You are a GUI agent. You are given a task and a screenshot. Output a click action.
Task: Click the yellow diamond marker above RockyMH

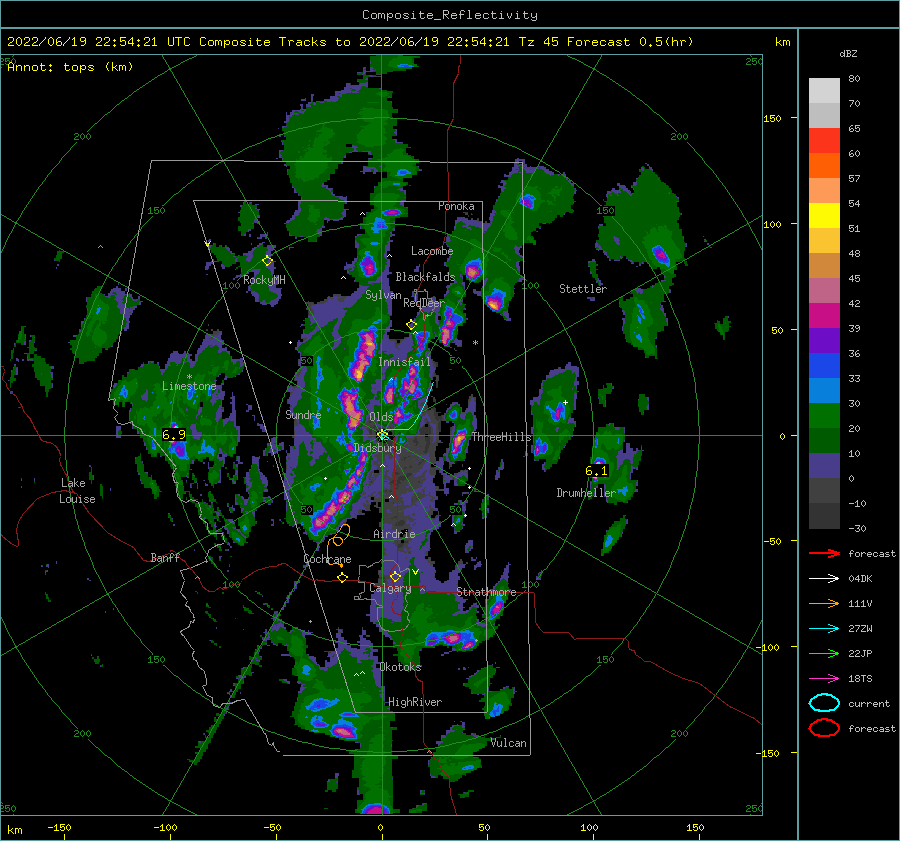tap(267, 261)
